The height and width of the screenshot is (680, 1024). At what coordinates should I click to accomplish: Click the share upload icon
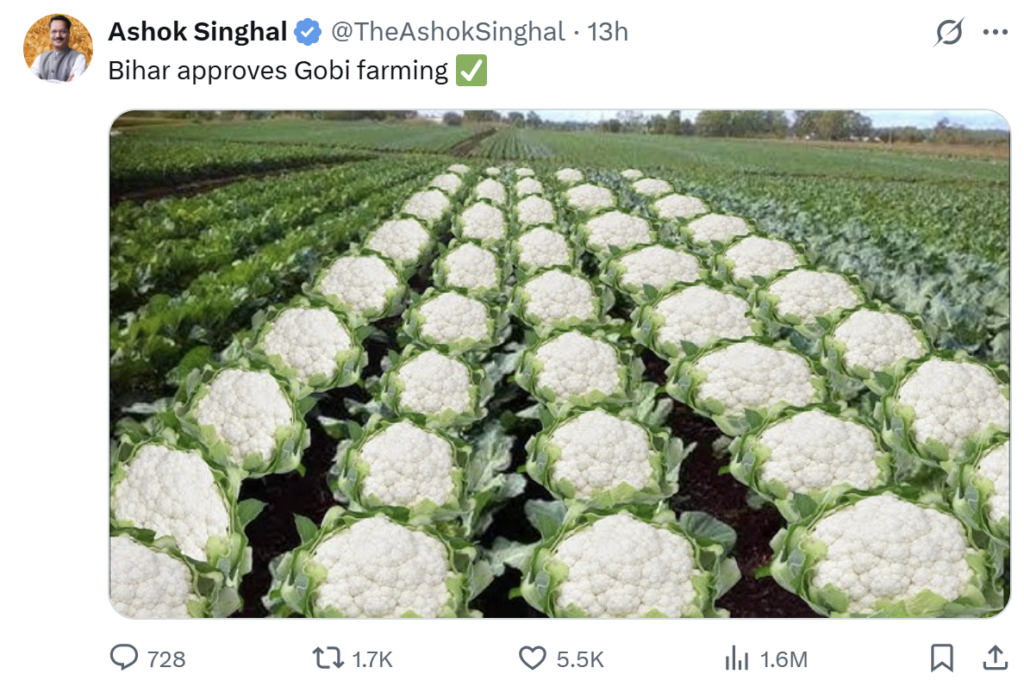pos(995,657)
